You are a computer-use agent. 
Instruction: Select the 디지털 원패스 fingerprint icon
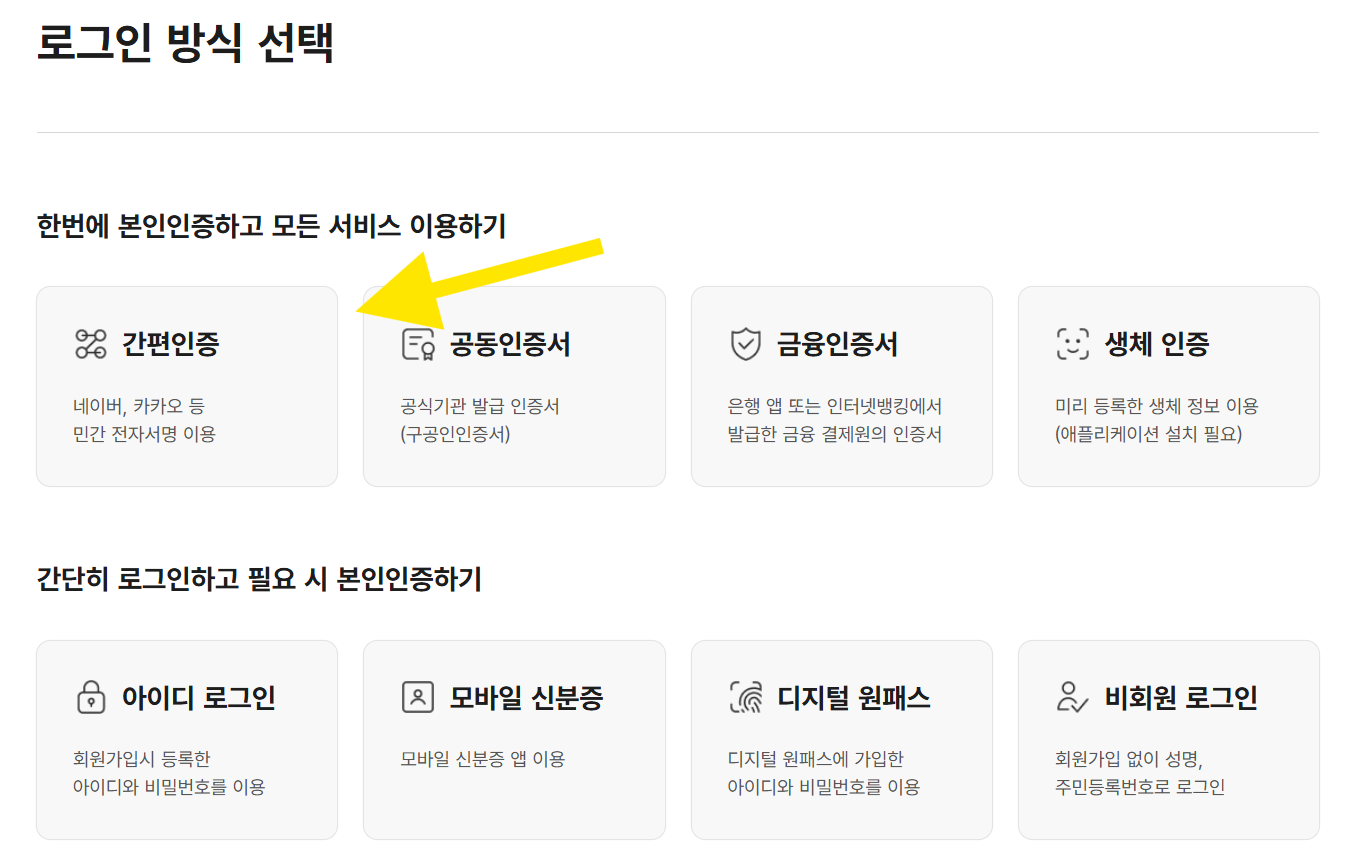click(744, 697)
